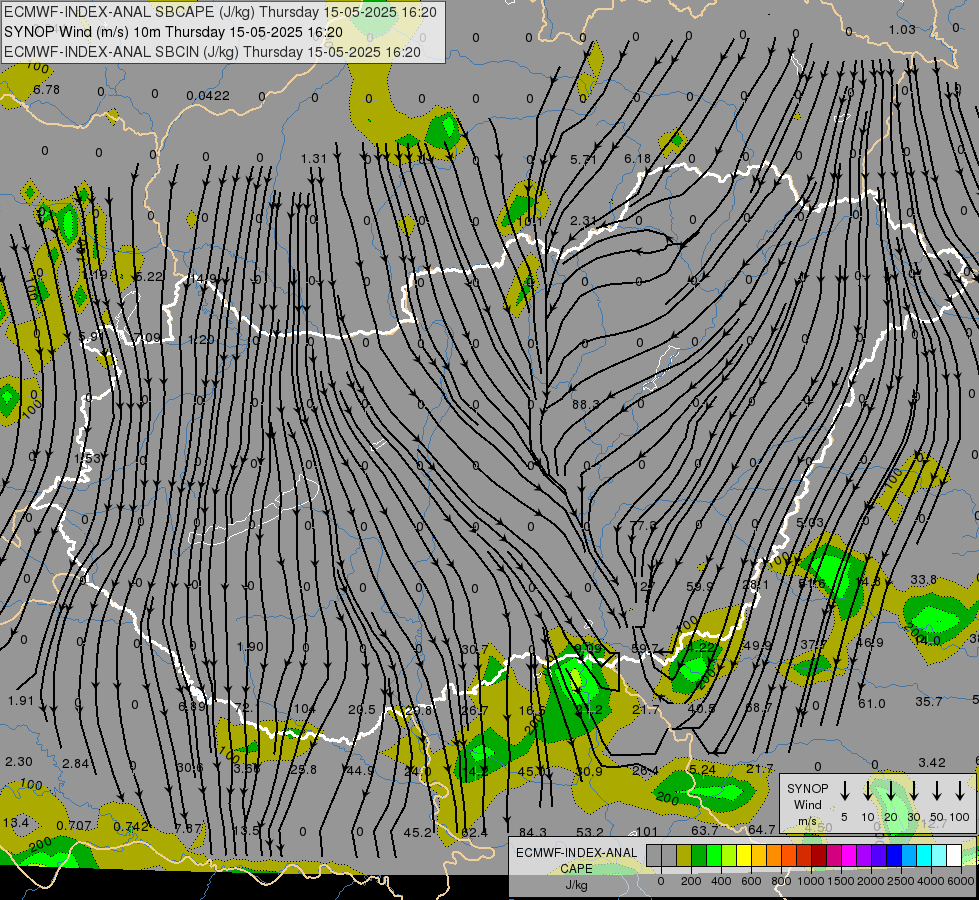Click the 7.09 map value

point(147,338)
